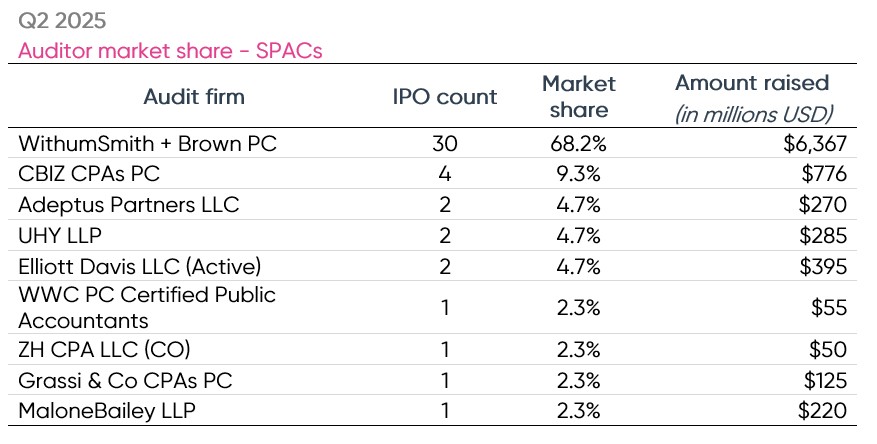Click the UHY LLP firm name
This screenshot has width=877, height=444.
pyautogui.click(x=59, y=236)
